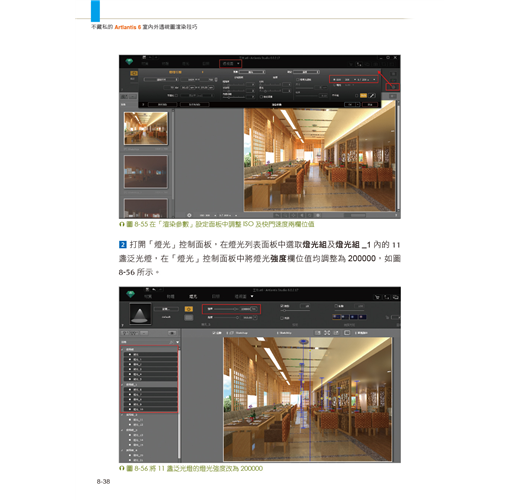Click the shopping cart icon in lower window
Viewport: 520px width, 500px height.
click(x=377, y=297)
